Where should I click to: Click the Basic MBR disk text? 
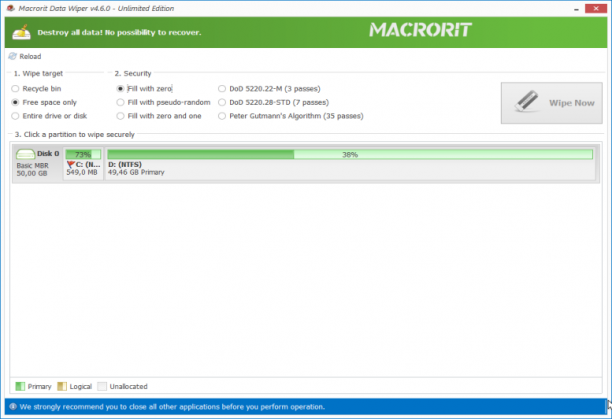pos(32,165)
